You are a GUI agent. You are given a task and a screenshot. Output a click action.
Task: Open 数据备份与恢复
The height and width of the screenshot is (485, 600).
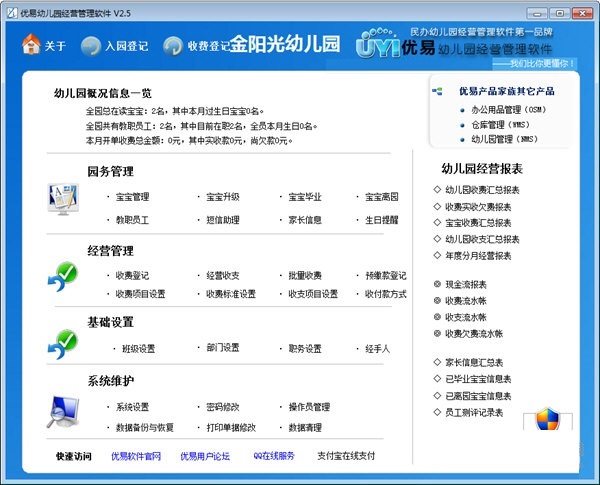(145, 427)
